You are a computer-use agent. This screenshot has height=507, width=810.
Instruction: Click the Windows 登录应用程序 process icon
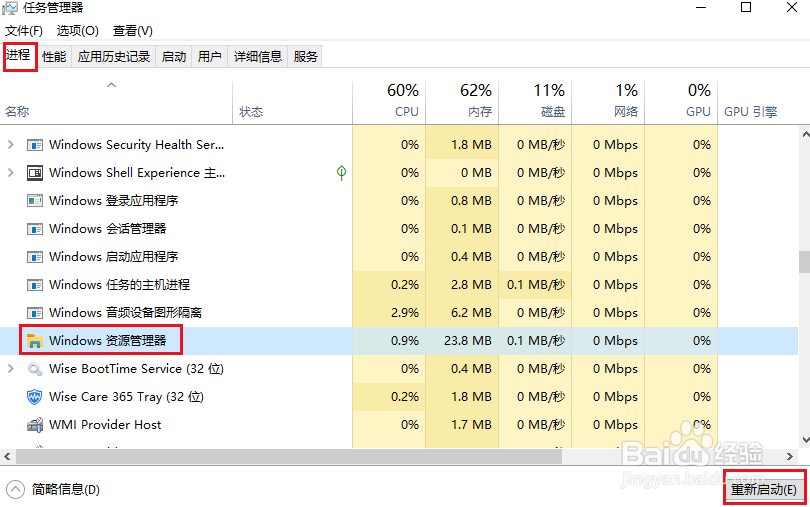(35, 201)
